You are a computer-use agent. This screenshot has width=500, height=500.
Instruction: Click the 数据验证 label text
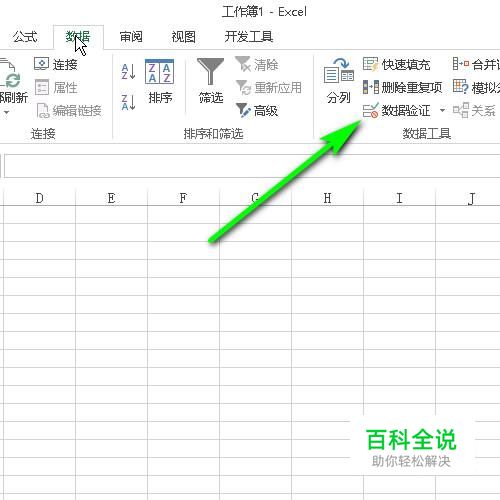[406, 111]
